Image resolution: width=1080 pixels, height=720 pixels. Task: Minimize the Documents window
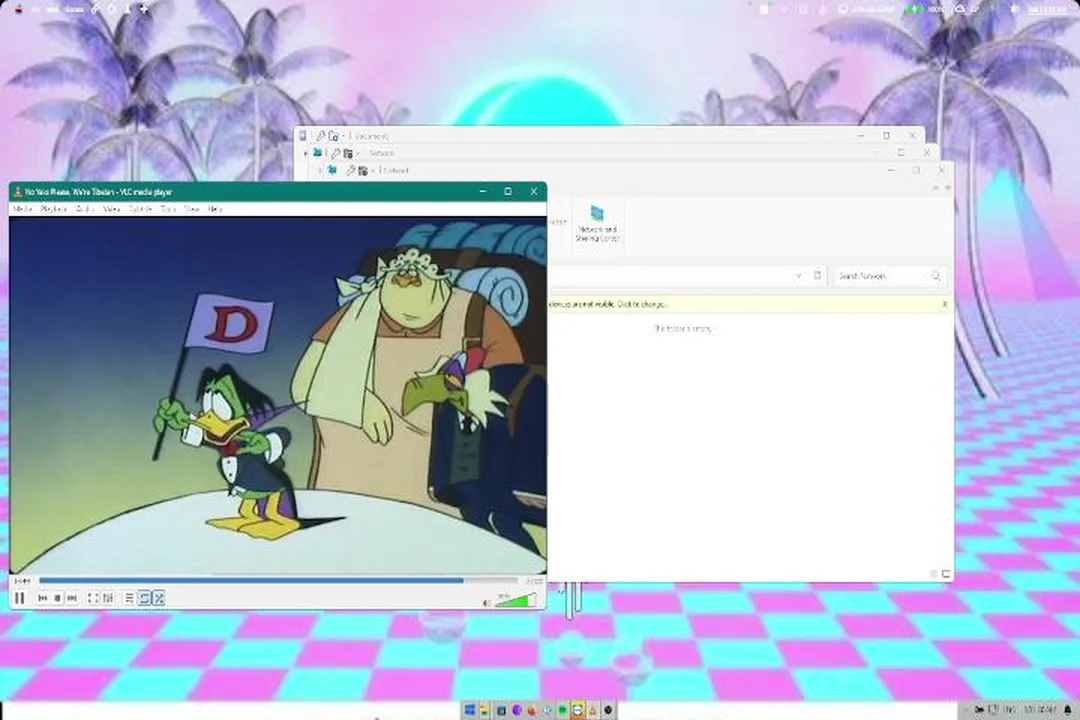(x=861, y=136)
